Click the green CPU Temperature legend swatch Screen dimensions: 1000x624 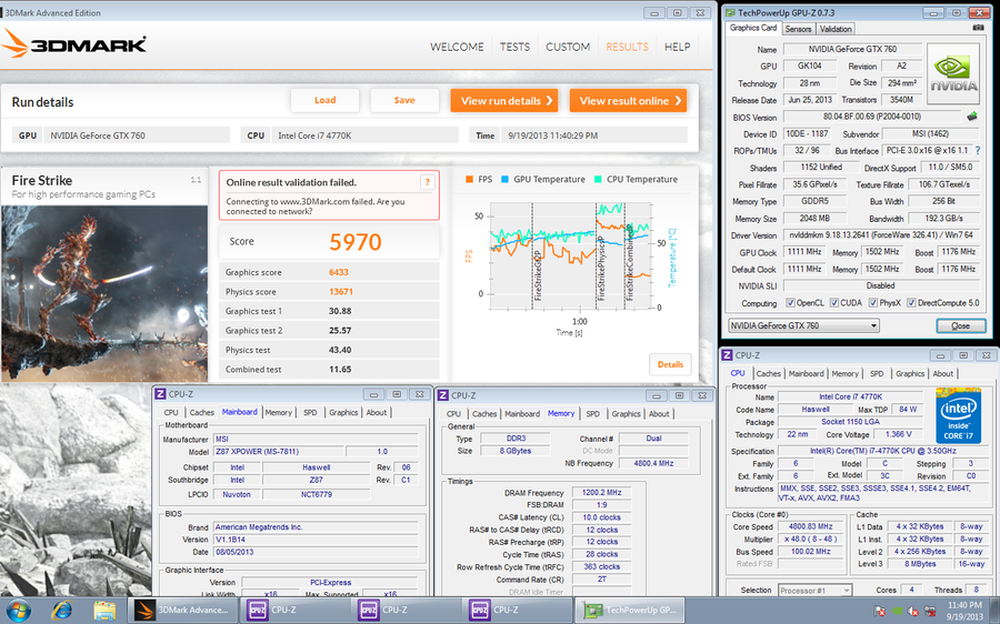(x=598, y=180)
